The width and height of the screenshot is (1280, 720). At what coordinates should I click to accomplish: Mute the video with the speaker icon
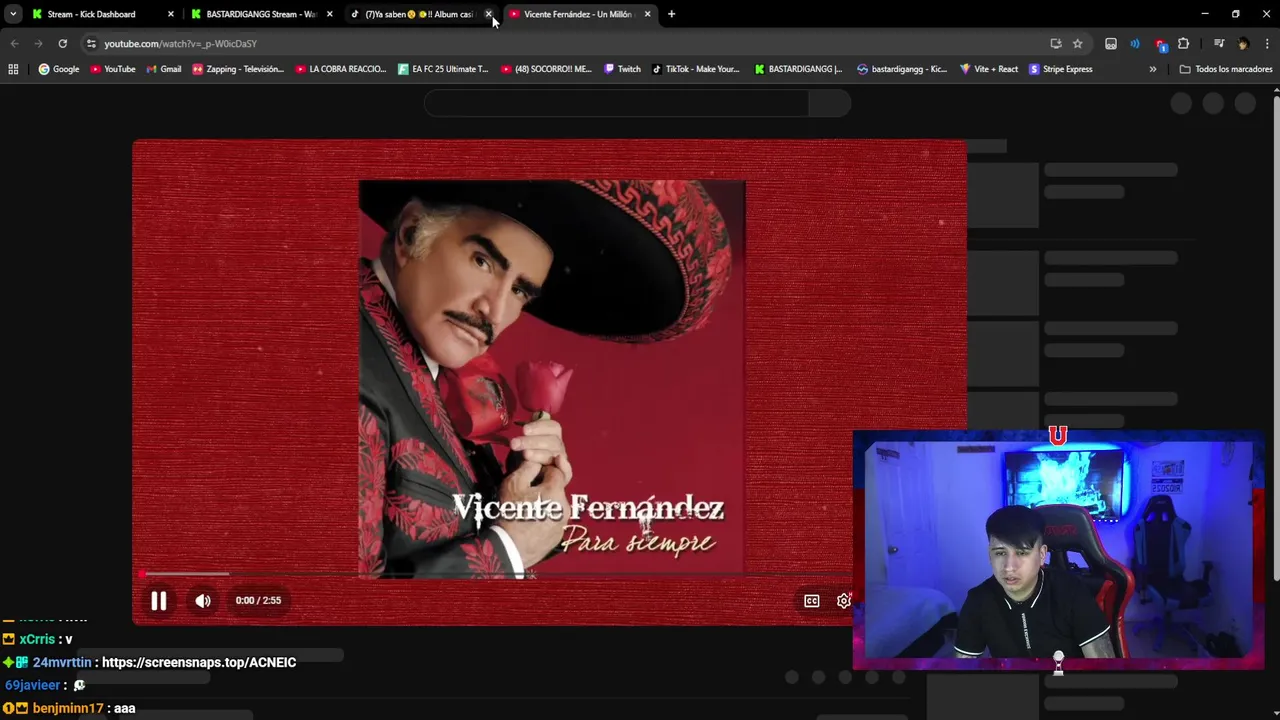203,601
